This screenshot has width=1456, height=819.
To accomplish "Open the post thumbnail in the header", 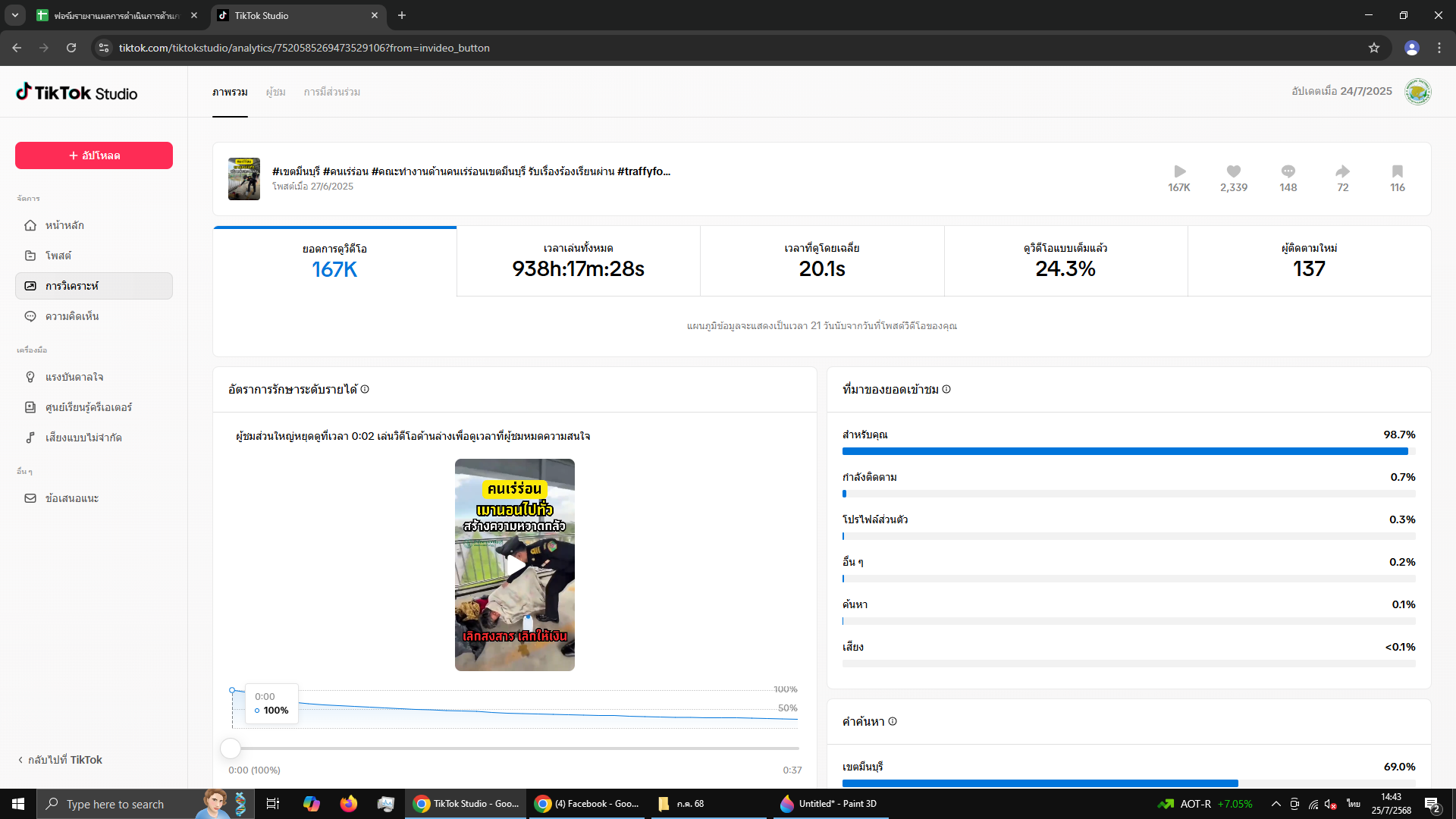I will point(244,179).
